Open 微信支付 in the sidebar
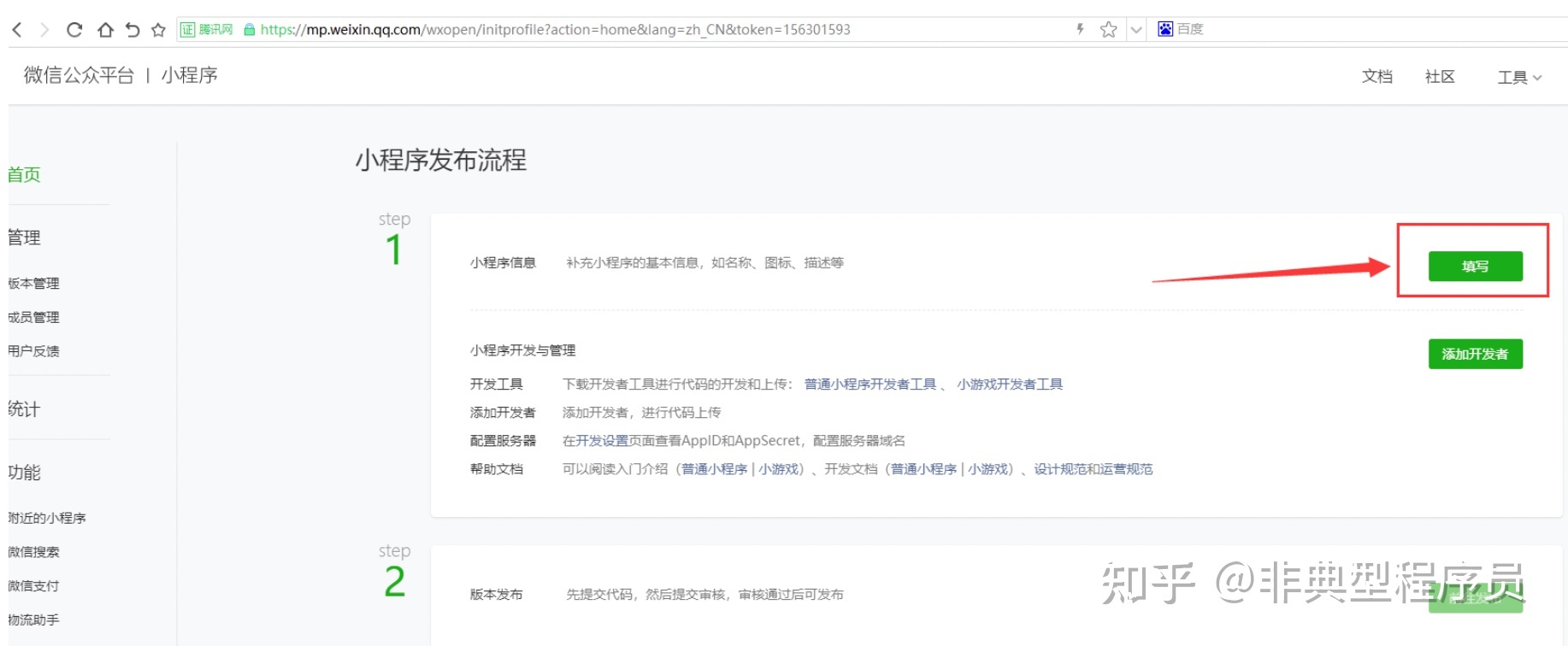 34,585
